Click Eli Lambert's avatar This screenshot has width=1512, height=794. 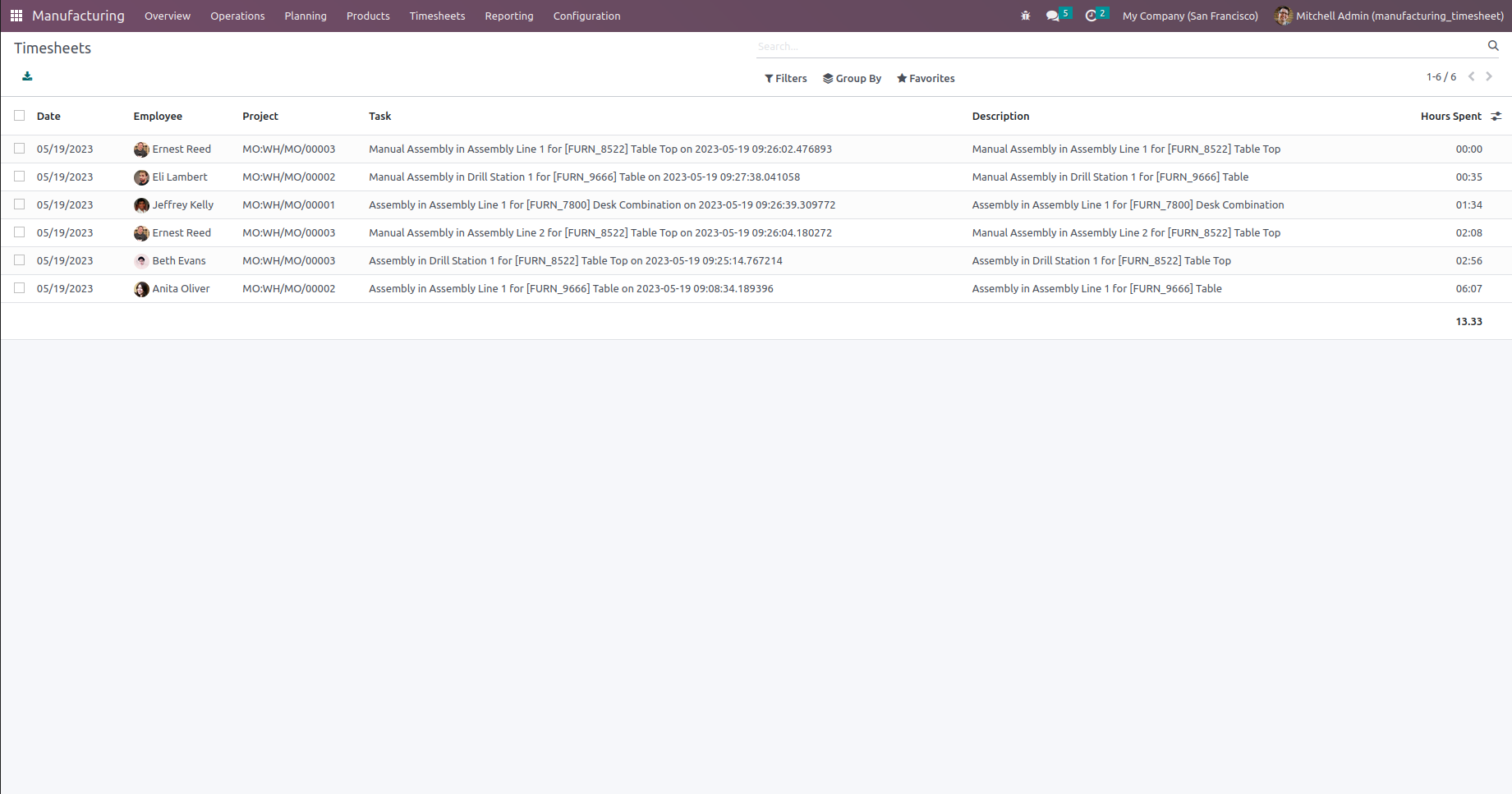click(x=141, y=177)
